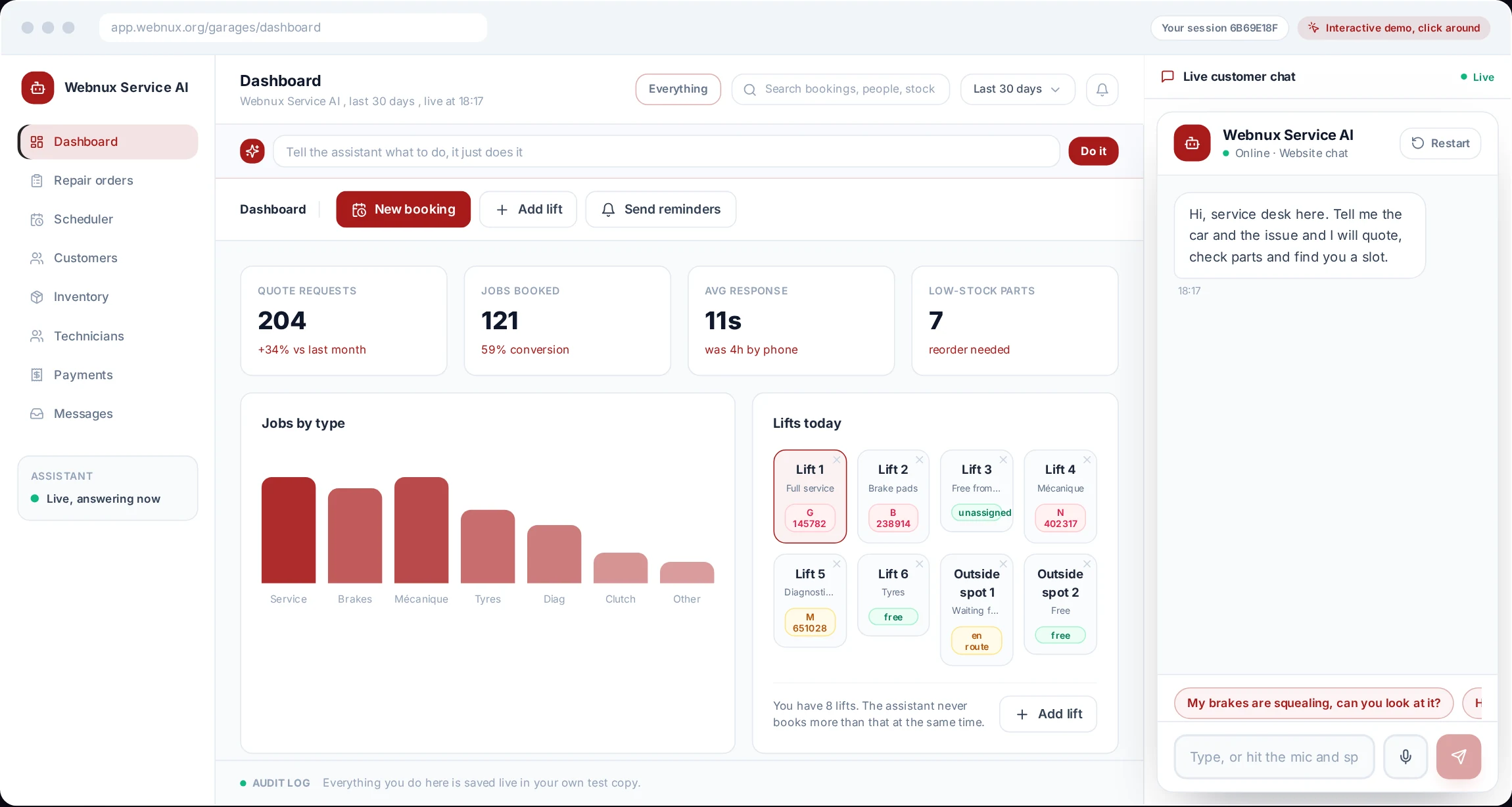The height and width of the screenshot is (807, 1512).
Task: Click Add lift in the toolbar
Action: coord(528,210)
